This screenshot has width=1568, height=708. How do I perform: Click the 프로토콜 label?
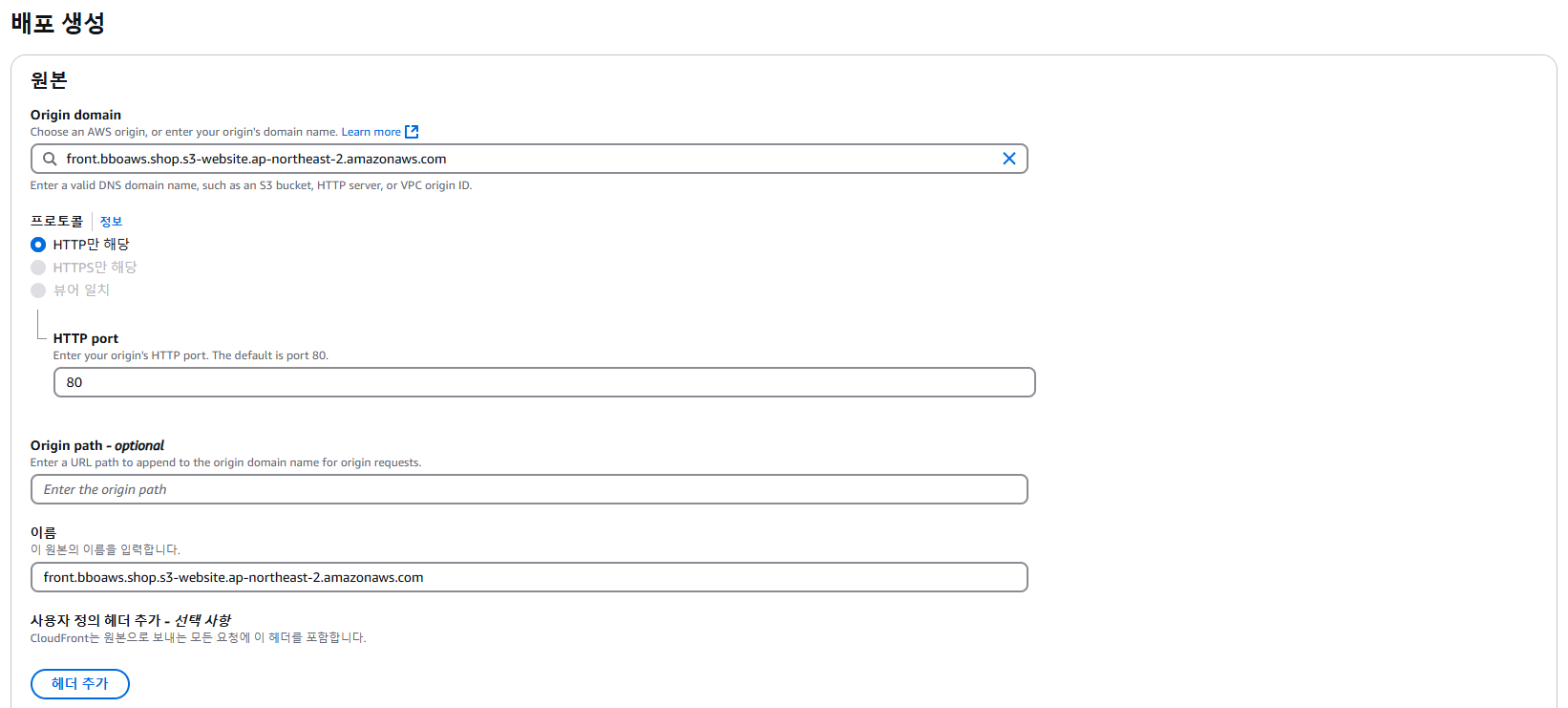point(57,222)
